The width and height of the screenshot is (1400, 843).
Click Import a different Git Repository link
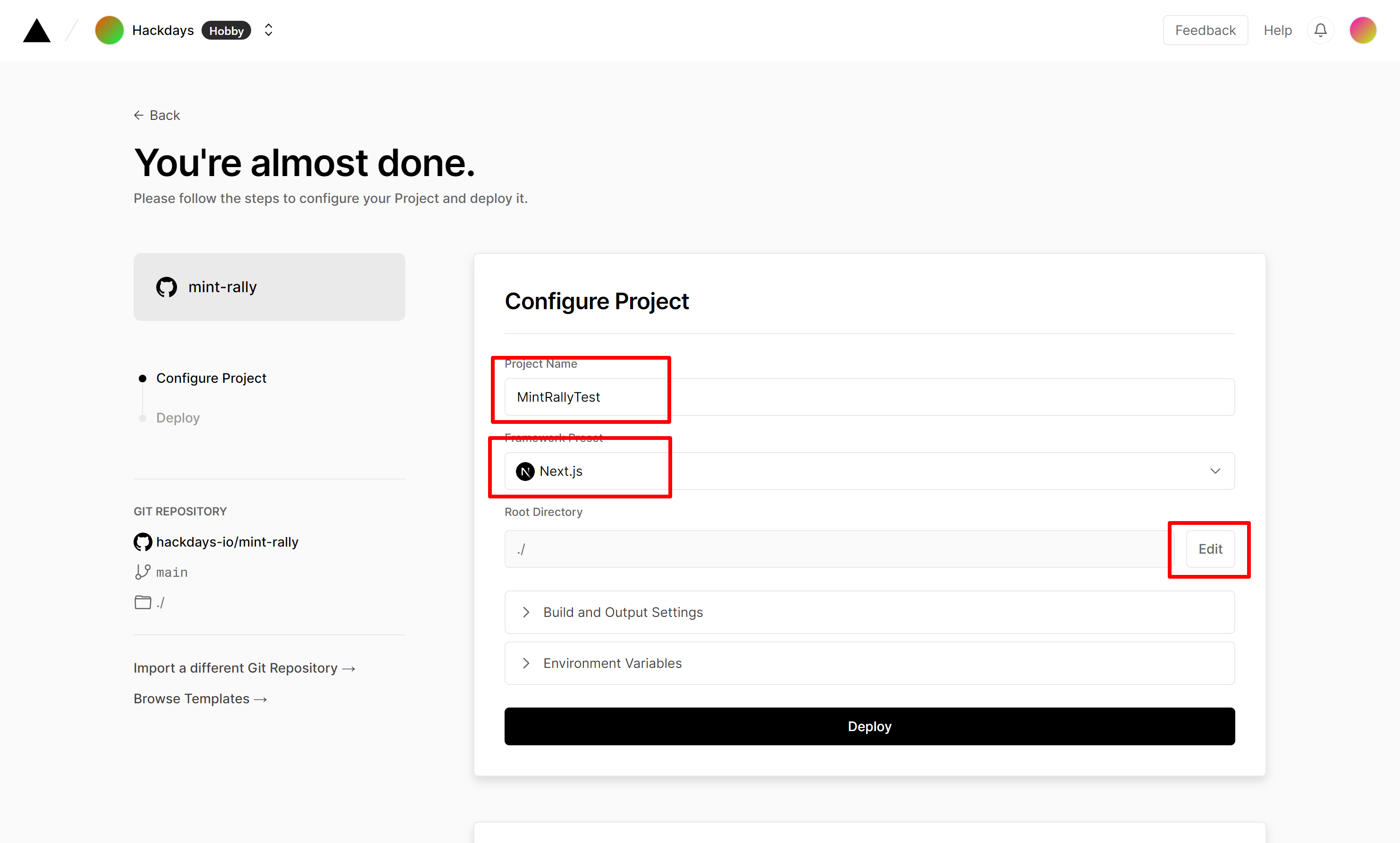pos(244,667)
